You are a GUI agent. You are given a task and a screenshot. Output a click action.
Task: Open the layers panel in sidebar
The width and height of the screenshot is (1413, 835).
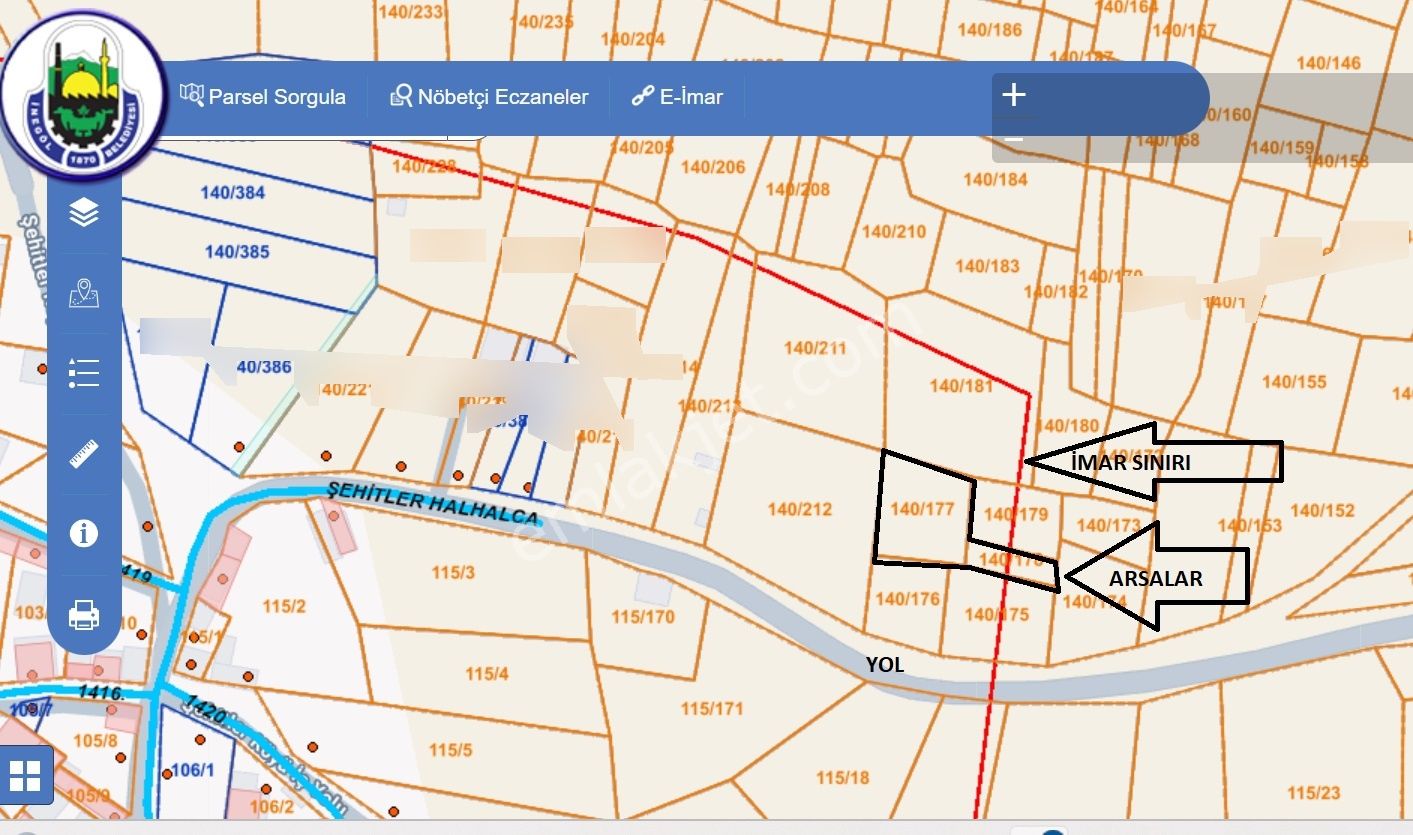click(84, 212)
